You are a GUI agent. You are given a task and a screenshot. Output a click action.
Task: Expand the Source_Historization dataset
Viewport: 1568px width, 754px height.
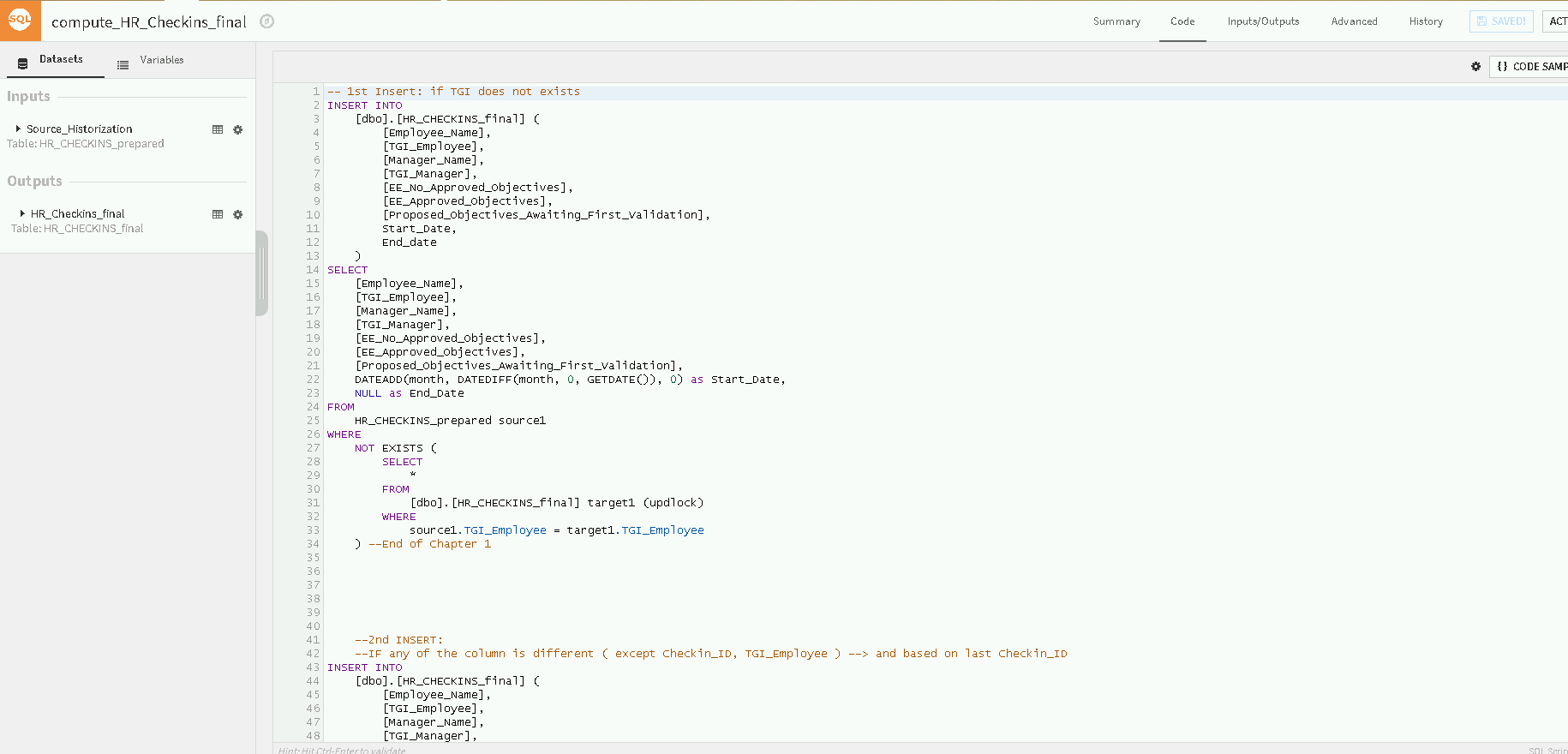(18, 129)
